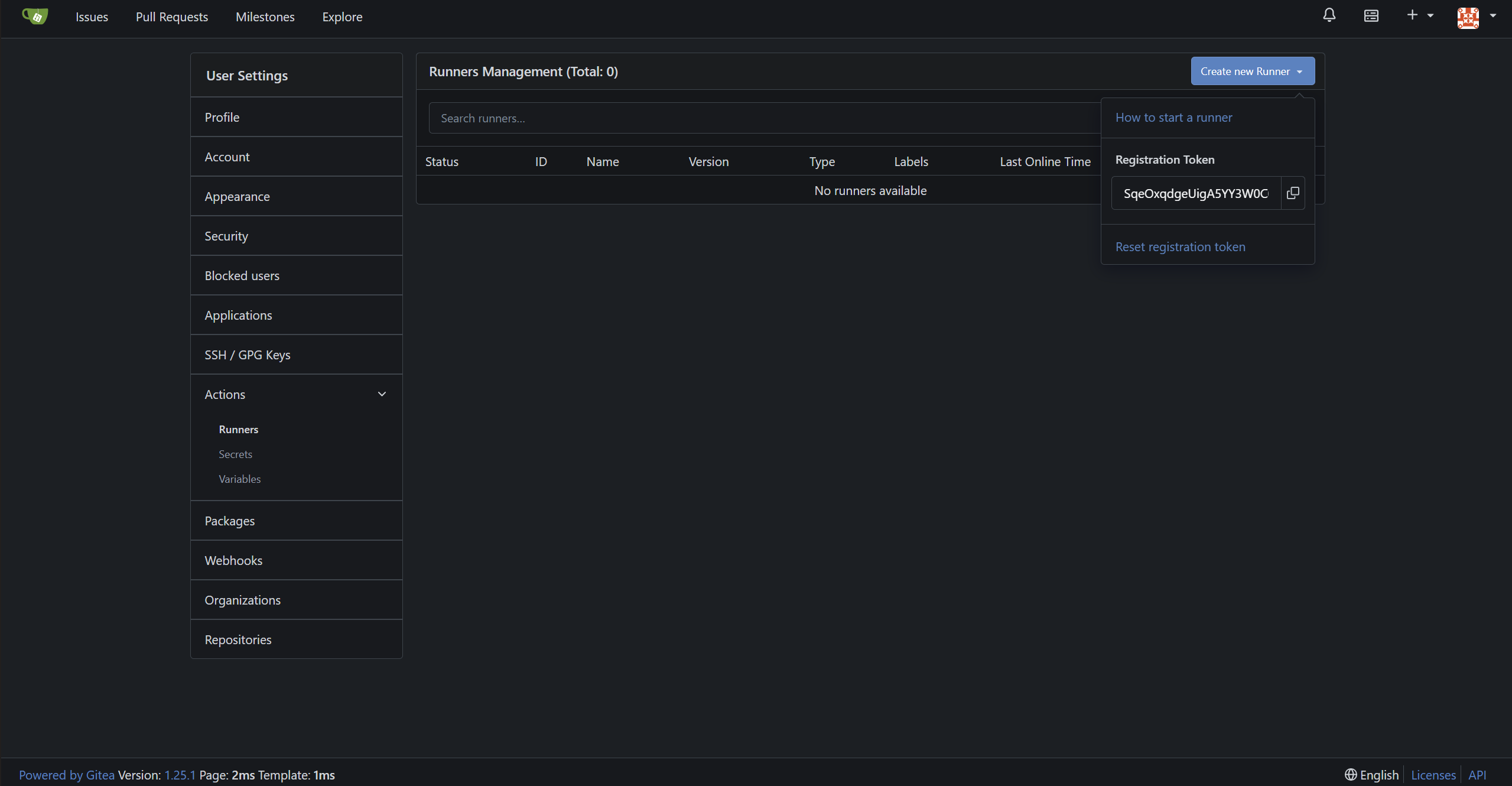
Task: Click Reset registration token
Action: point(1180,247)
